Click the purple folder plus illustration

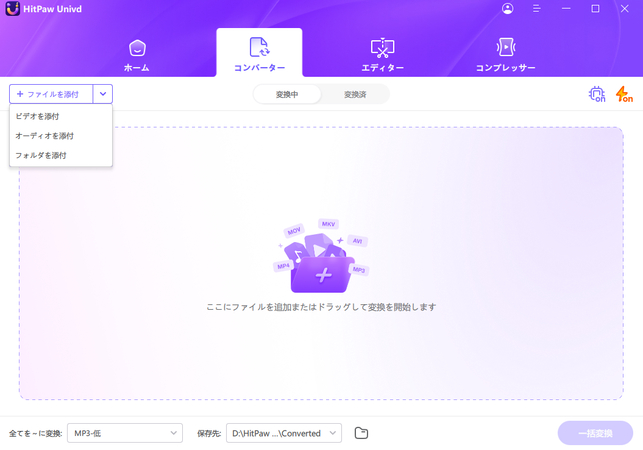pyautogui.click(x=321, y=256)
